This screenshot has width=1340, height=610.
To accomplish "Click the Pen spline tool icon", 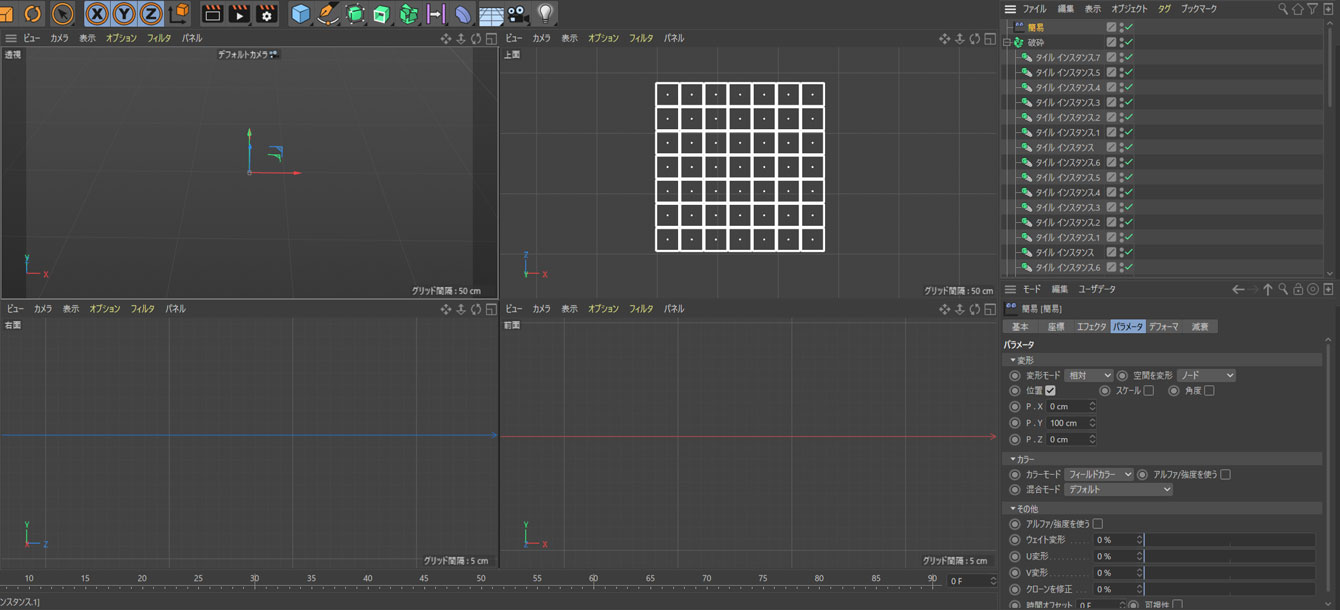I will point(327,14).
